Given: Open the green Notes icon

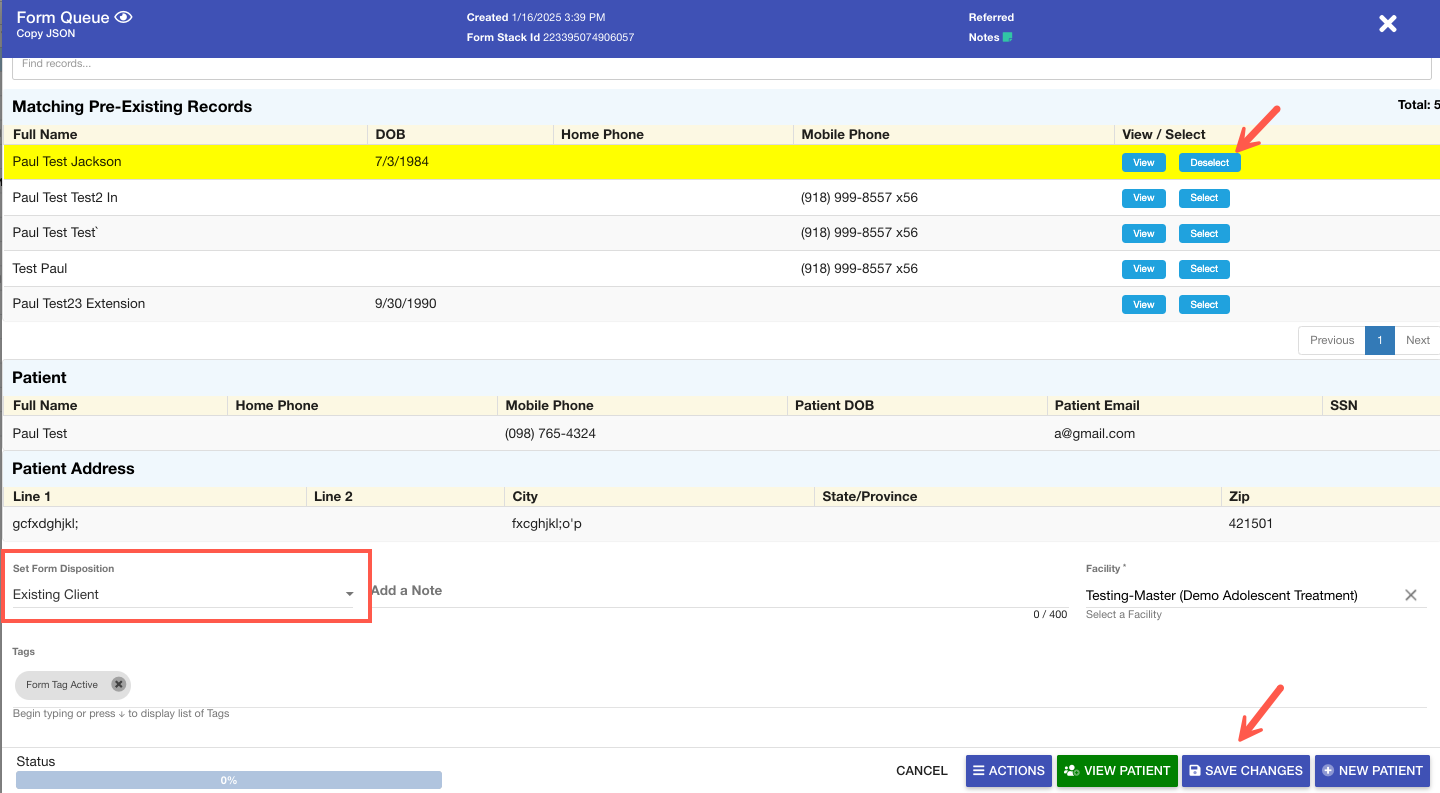Looking at the screenshot, I should [x=1007, y=37].
